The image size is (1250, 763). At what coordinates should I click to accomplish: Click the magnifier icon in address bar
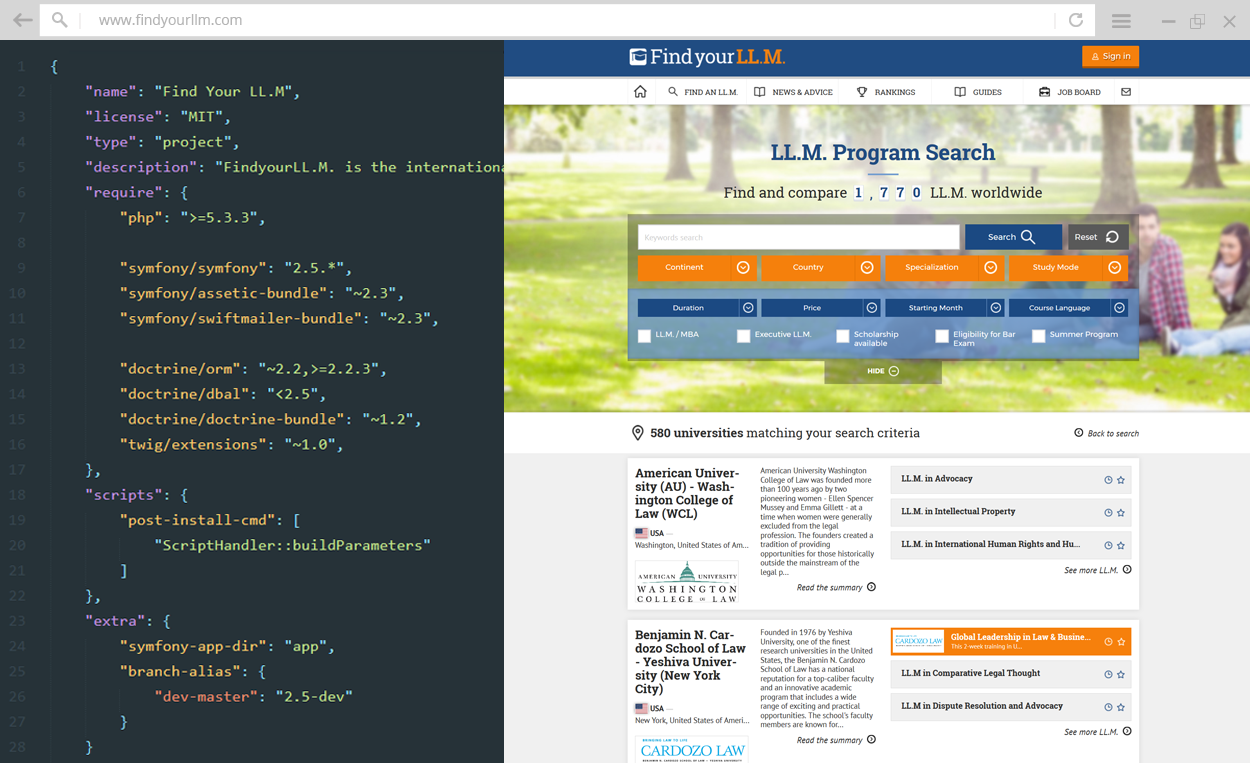click(60, 20)
